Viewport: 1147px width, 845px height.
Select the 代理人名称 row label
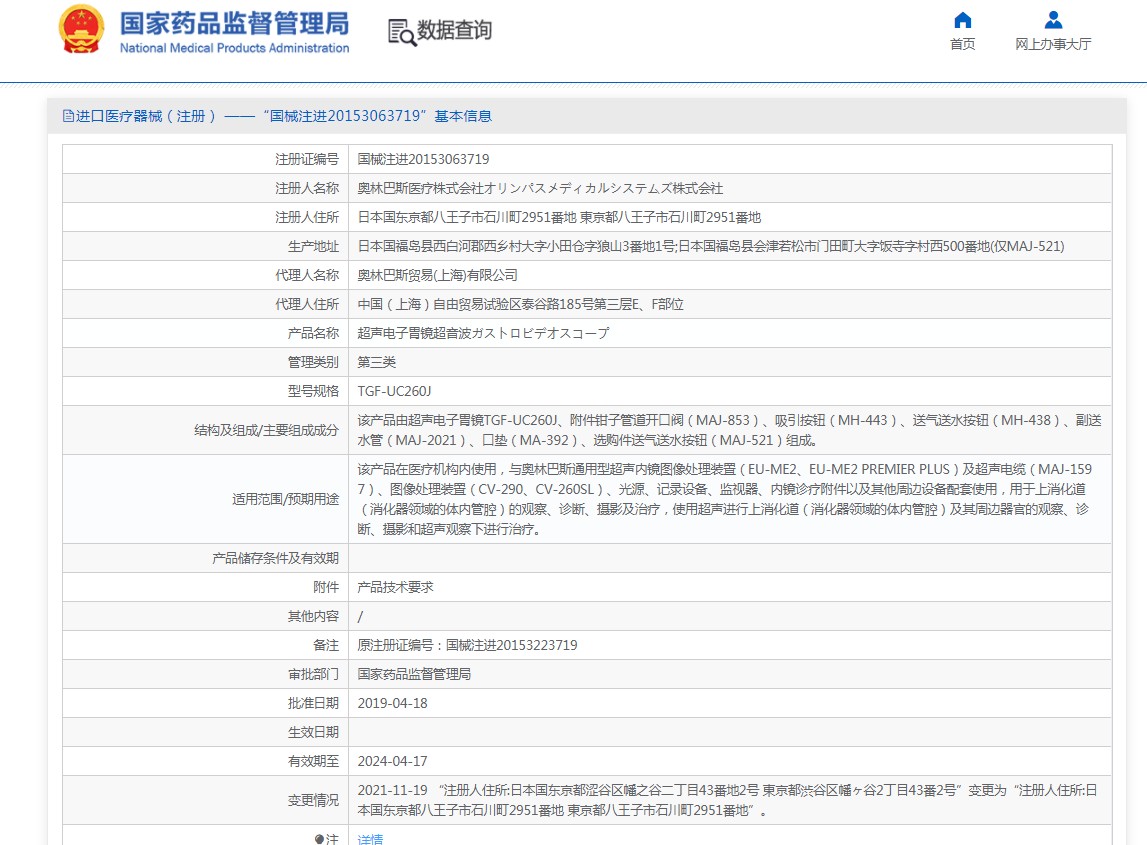[307, 275]
